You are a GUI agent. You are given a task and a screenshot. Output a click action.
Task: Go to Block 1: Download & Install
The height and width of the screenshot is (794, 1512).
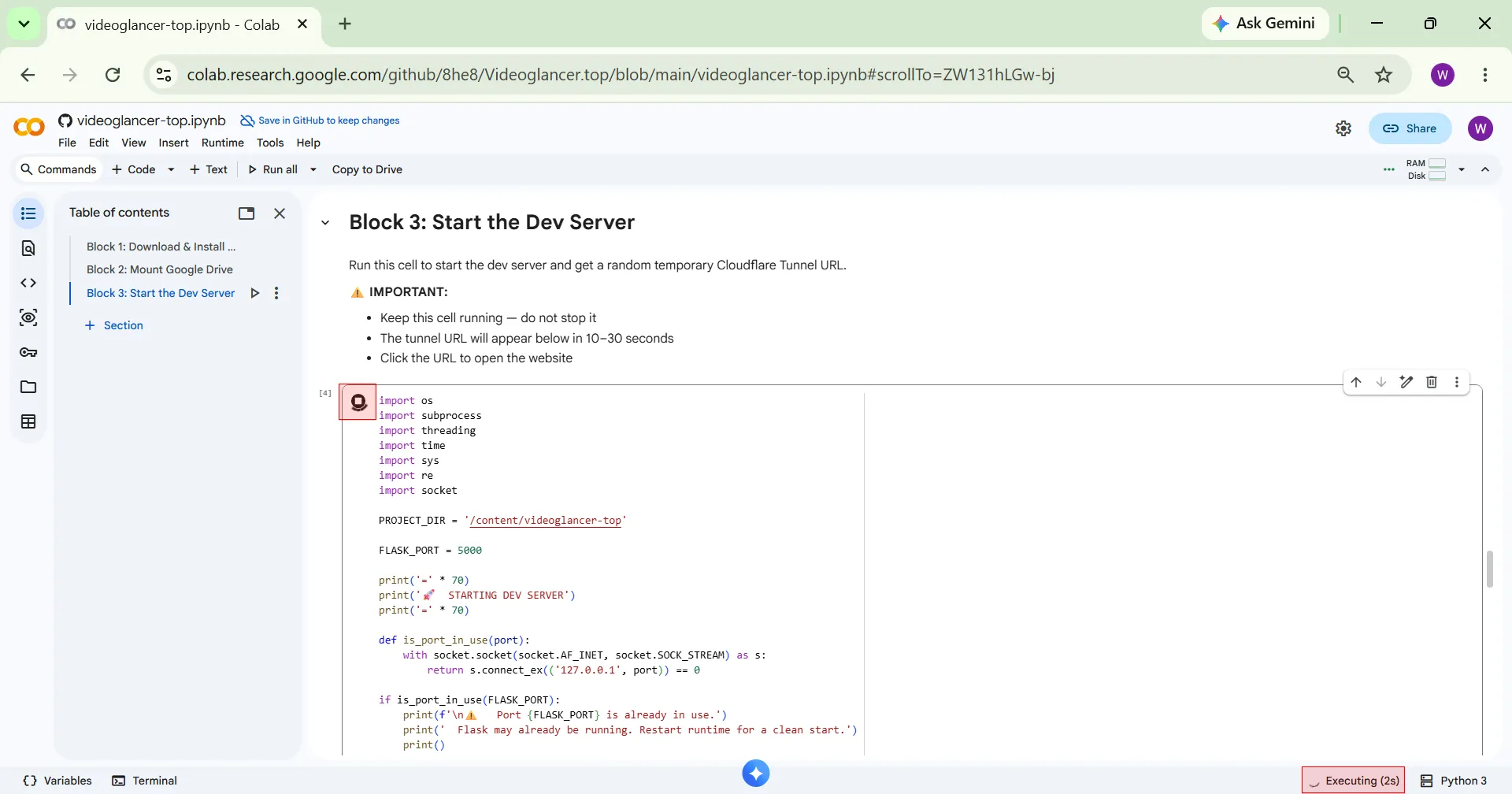click(161, 247)
